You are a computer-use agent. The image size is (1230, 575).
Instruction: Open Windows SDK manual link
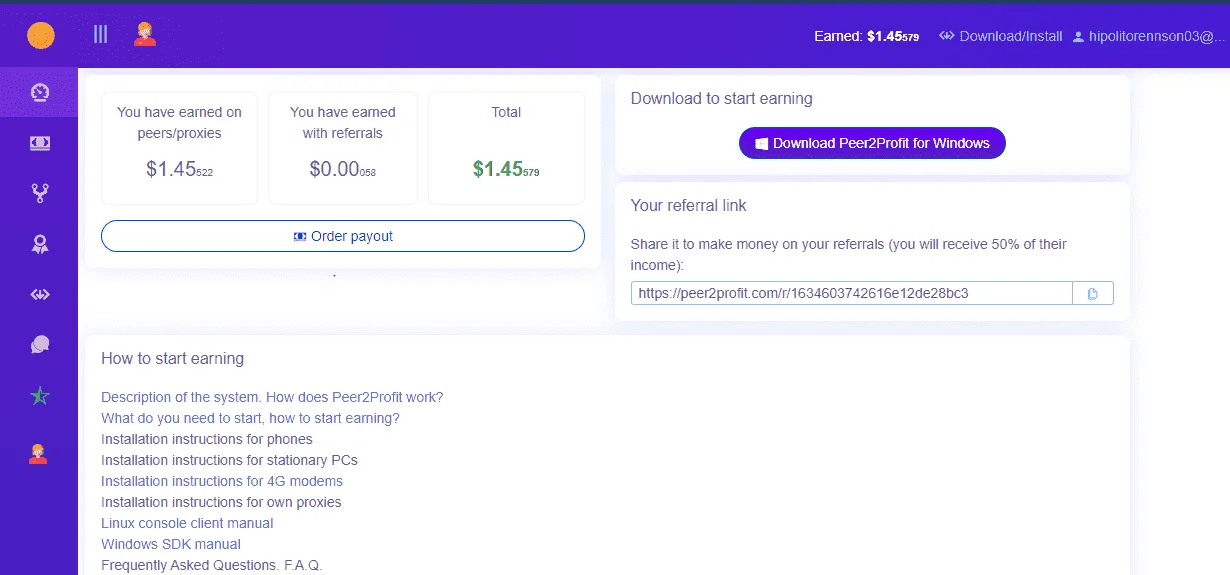(171, 544)
